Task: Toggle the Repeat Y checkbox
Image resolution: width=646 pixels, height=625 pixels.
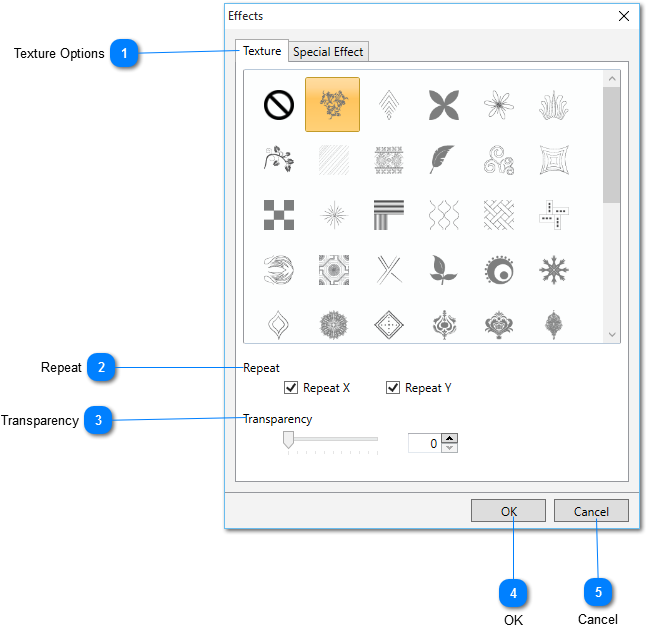Action: click(x=393, y=388)
